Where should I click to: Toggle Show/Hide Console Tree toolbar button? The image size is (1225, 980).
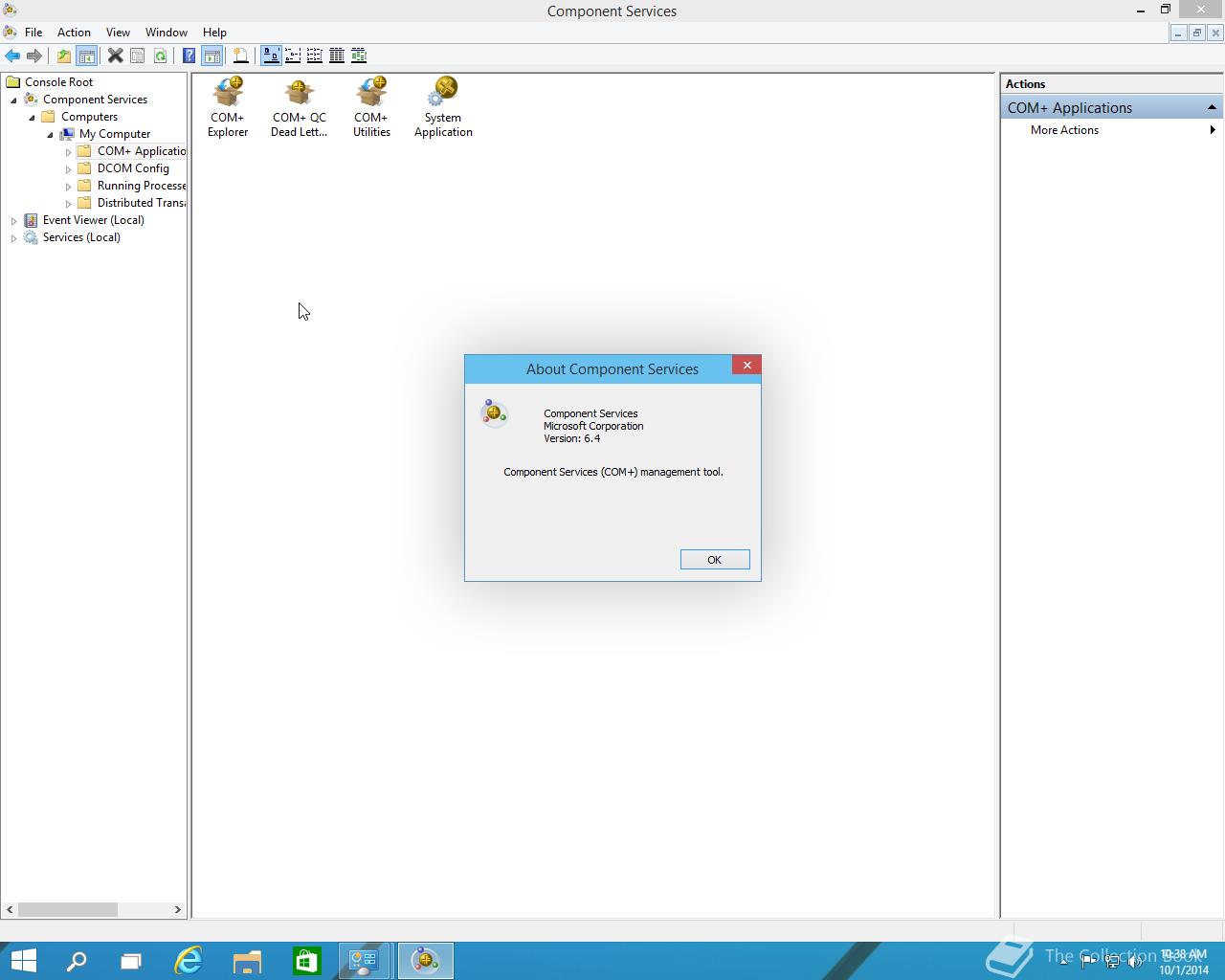click(86, 56)
